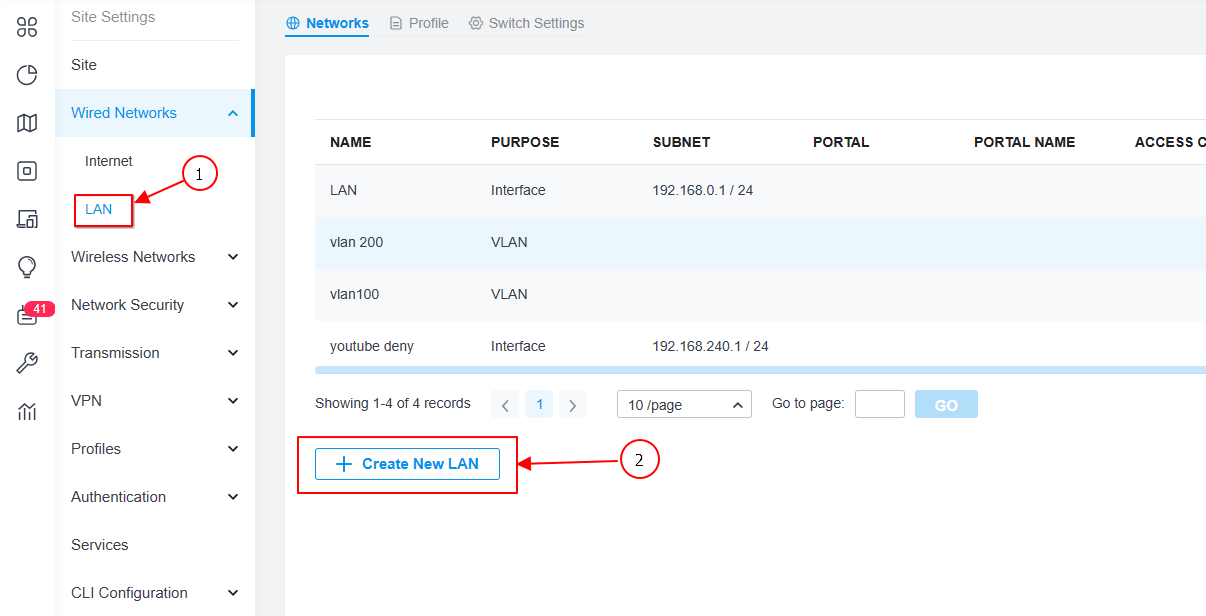Open the Statistics pie chart icon

(x=27, y=75)
